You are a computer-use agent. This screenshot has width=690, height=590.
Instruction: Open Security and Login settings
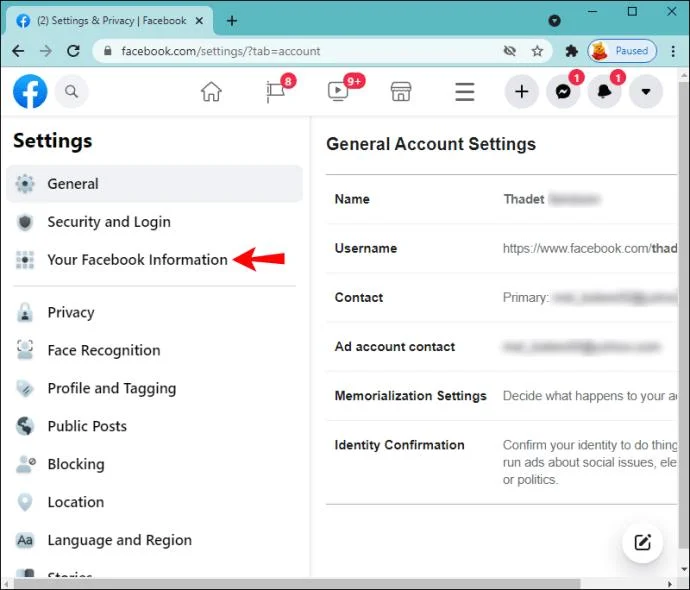(154, 222)
